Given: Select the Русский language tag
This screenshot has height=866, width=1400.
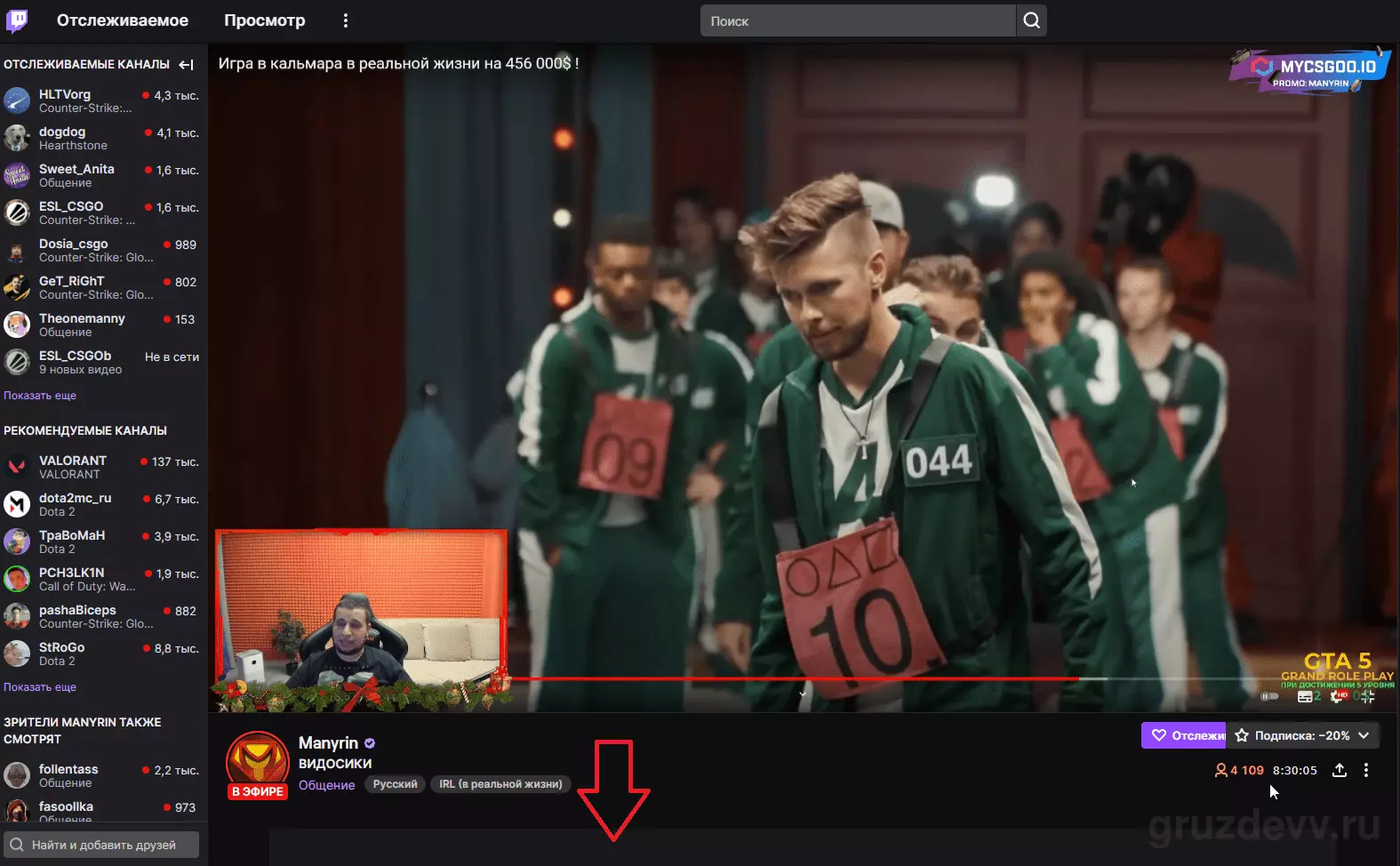Looking at the screenshot, I should (x=396, y=784).
